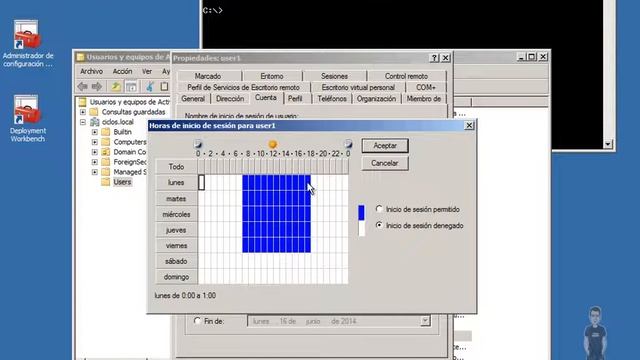
Task: Expand the Computers node
Action: 95,142
